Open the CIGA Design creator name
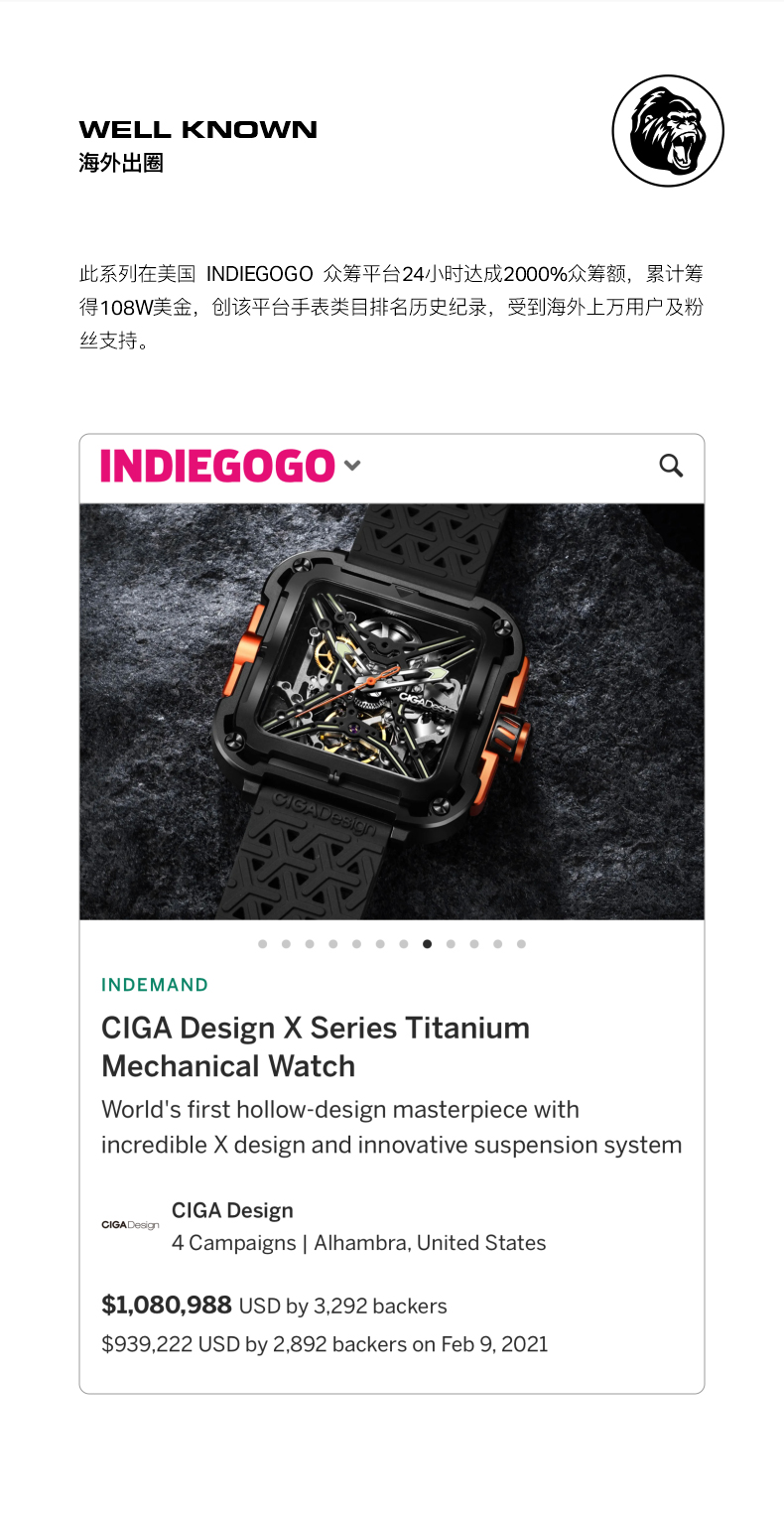Screen dimensions: 784x1513 [232, 1210]
